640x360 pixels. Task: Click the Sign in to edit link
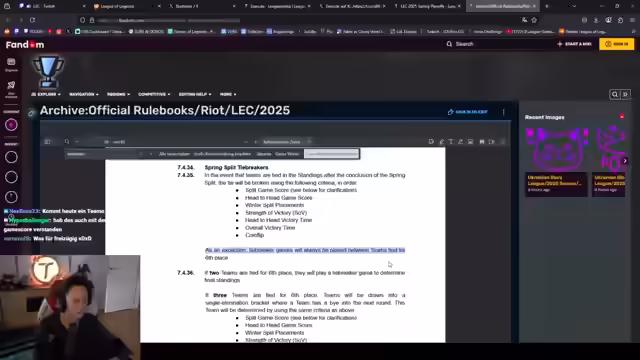coord(468,112)
